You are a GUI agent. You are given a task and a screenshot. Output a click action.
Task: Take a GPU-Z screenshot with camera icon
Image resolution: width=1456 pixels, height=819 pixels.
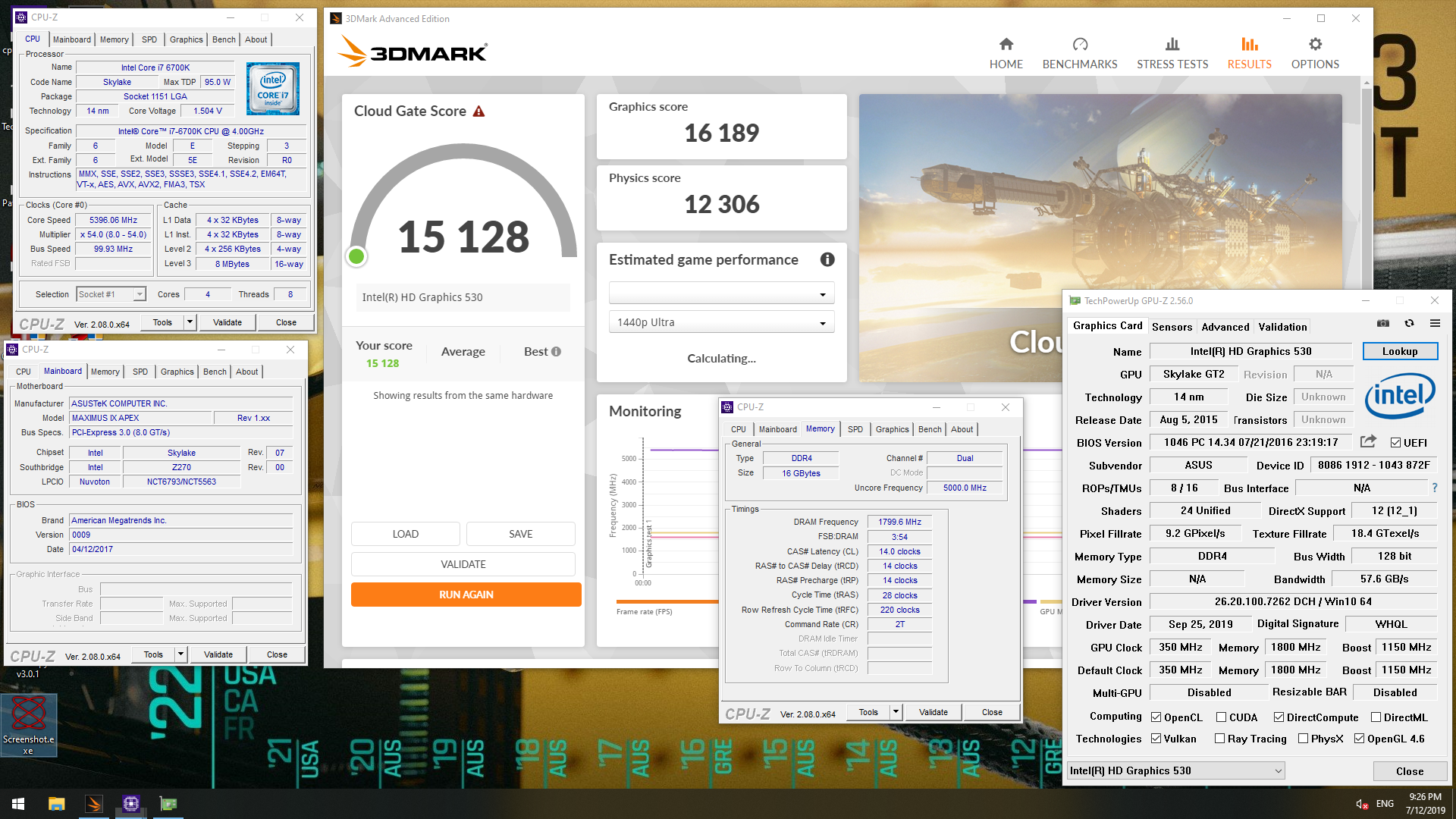(x=1383, y=324)
